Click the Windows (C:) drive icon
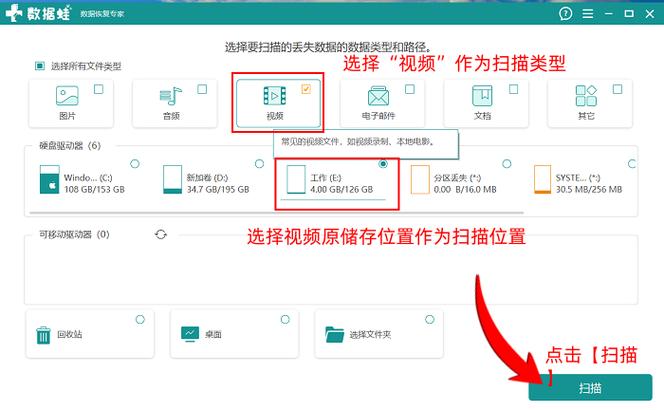The height and width of the screenshot is (410, 664). click(x=50, y=180)
